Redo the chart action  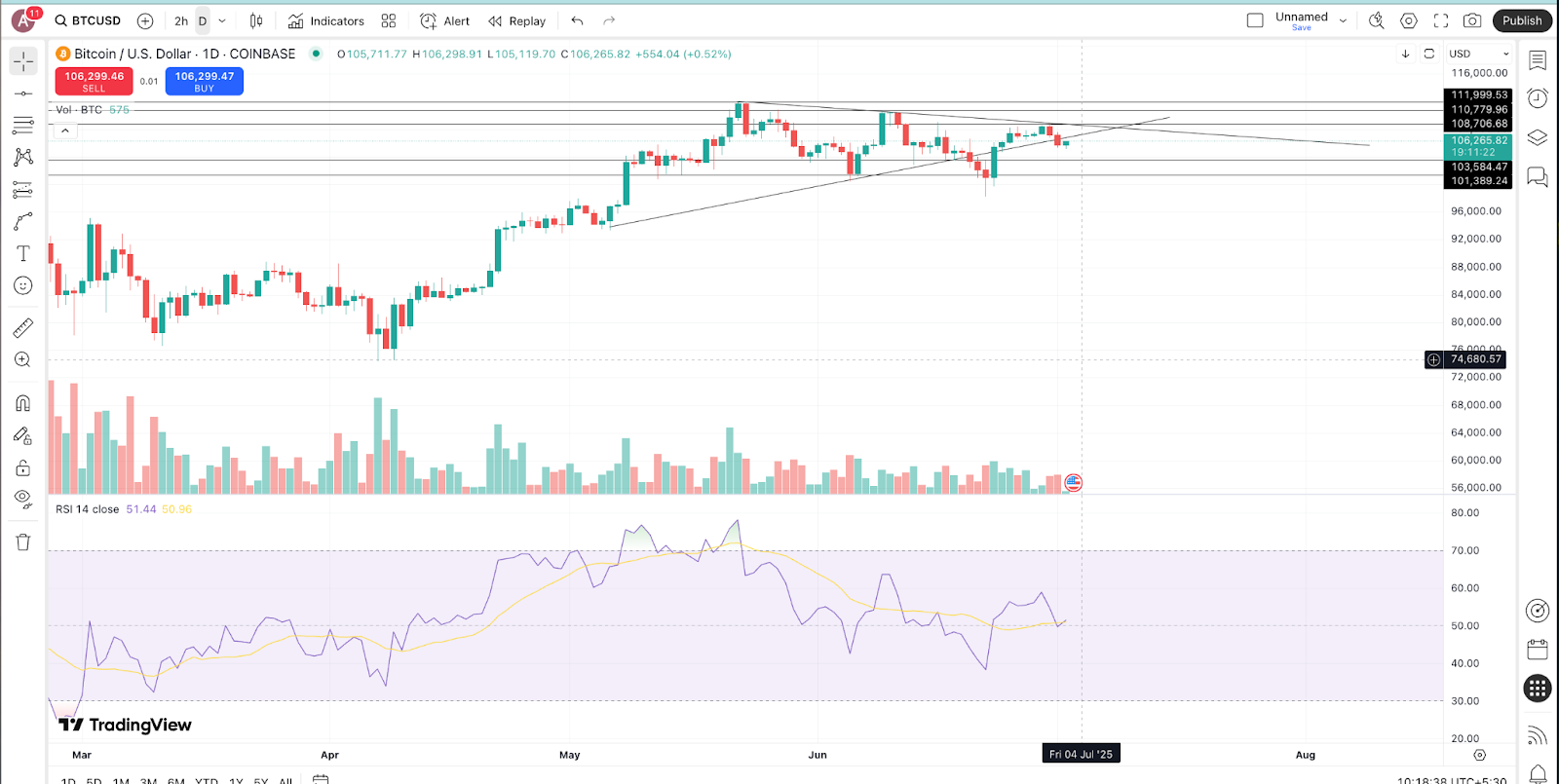pos(609,20)
